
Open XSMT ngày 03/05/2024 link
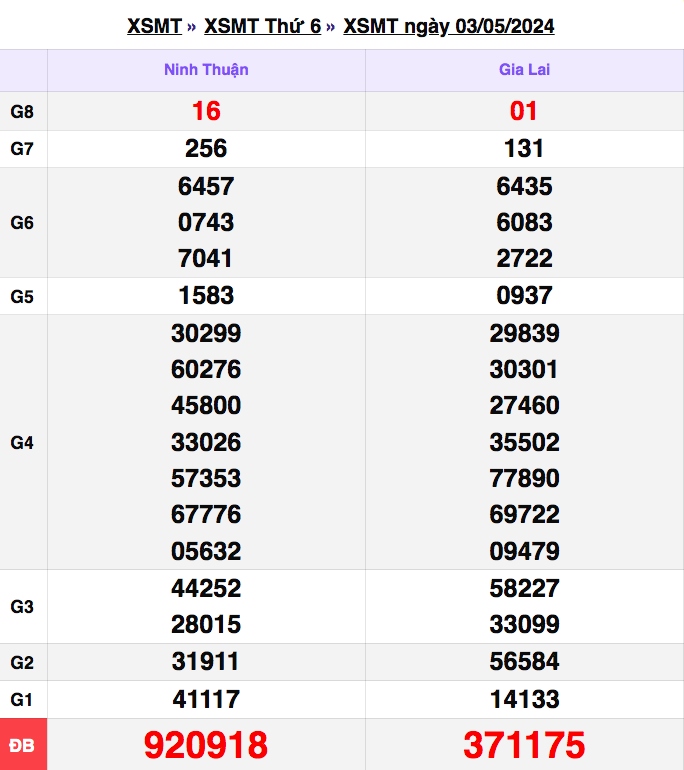pyautogui.click(x=449, y=26)
